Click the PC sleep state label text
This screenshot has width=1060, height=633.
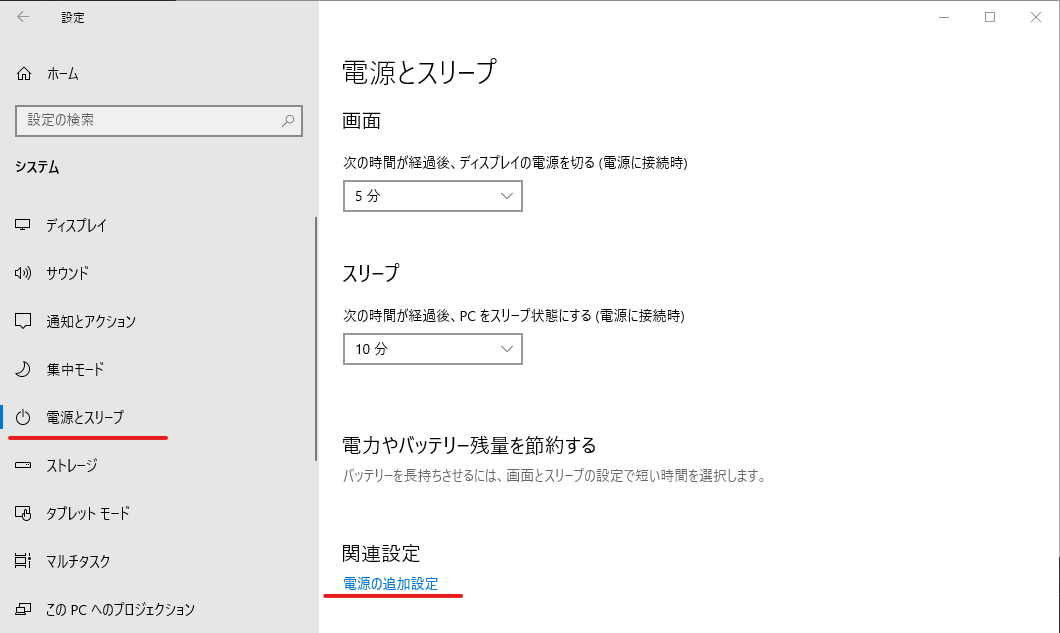tap(514, 316)
